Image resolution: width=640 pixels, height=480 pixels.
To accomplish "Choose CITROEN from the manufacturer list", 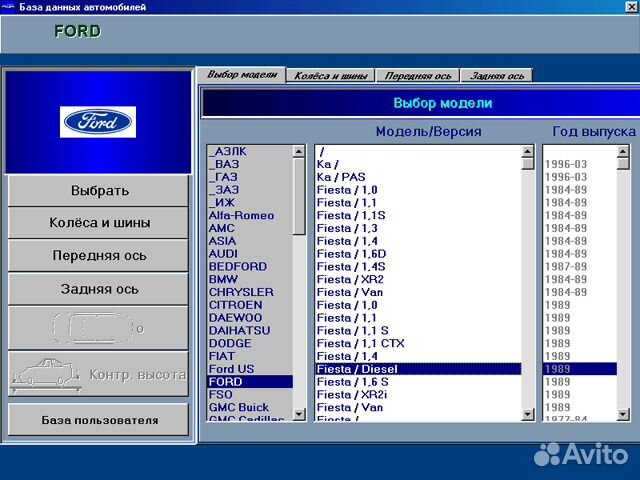I will tap(236, 305).
